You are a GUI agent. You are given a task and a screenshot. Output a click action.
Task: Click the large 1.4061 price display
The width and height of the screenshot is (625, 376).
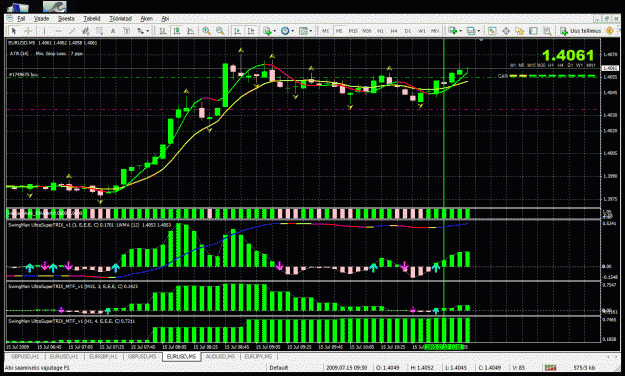[x=568, y=55]
